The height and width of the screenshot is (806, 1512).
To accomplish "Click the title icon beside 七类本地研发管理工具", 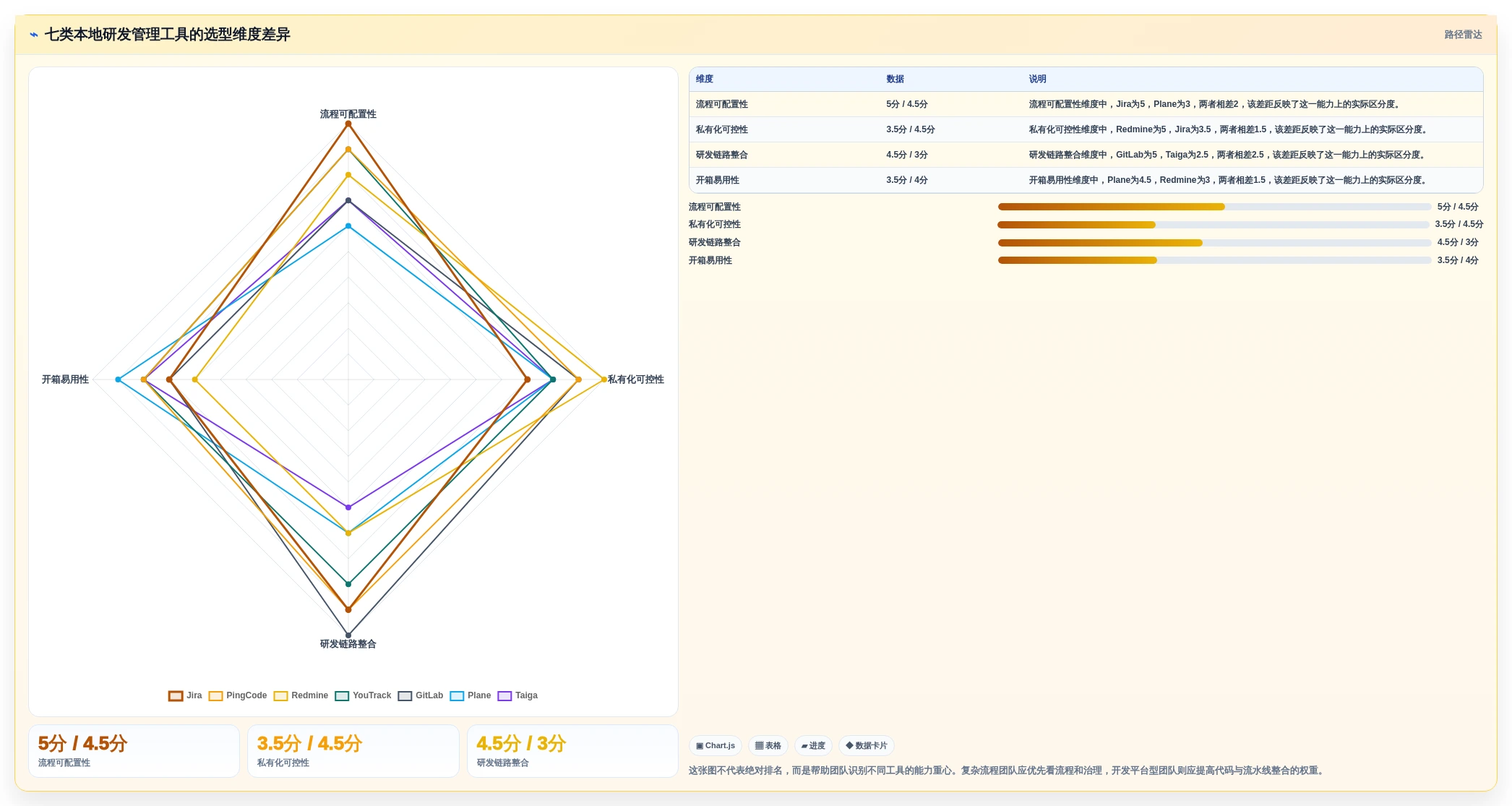I will tap(34, 35).
